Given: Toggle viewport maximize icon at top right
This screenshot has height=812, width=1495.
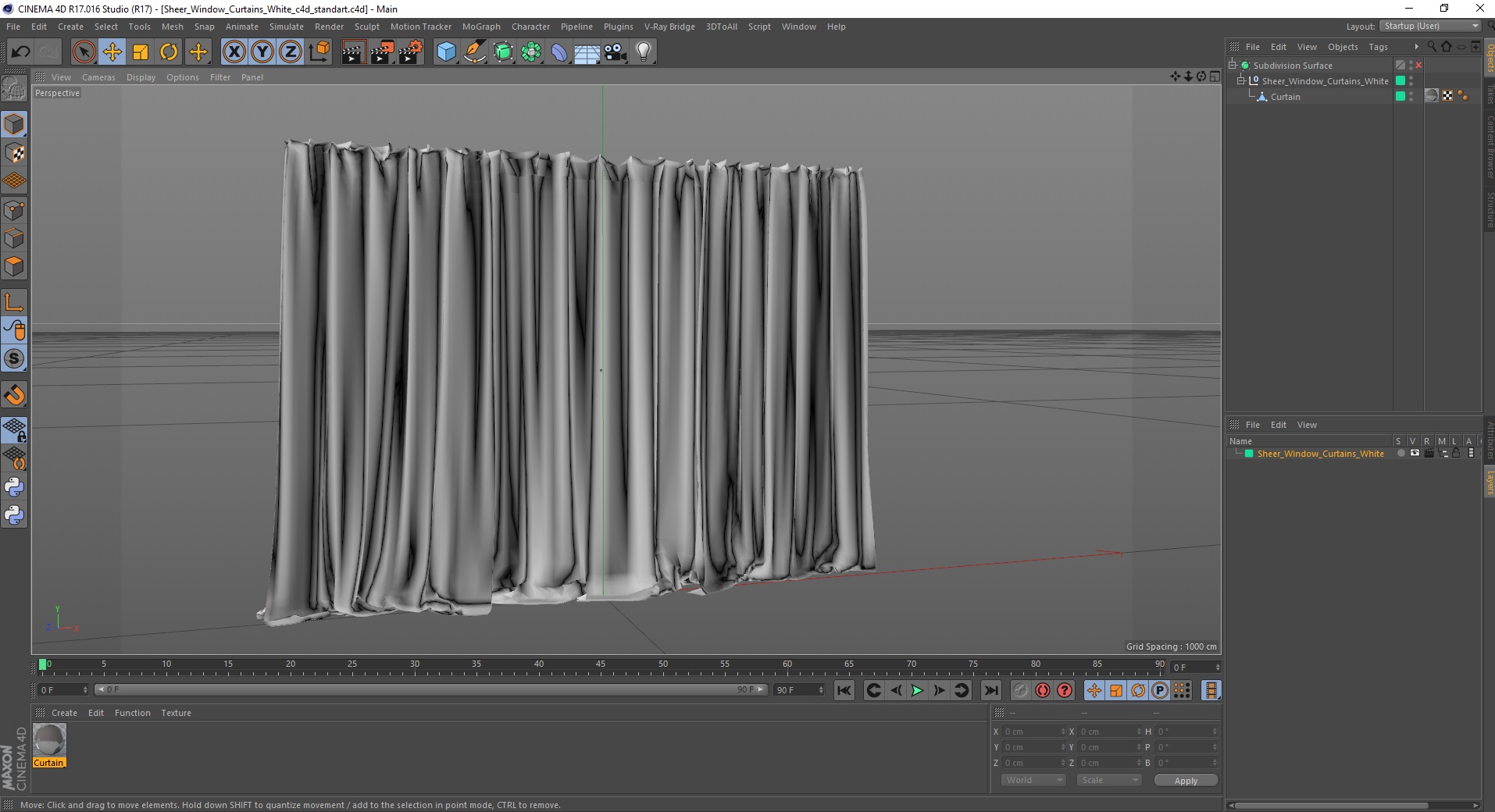Looking at the screenshot, I should [x=1215, y=77].
